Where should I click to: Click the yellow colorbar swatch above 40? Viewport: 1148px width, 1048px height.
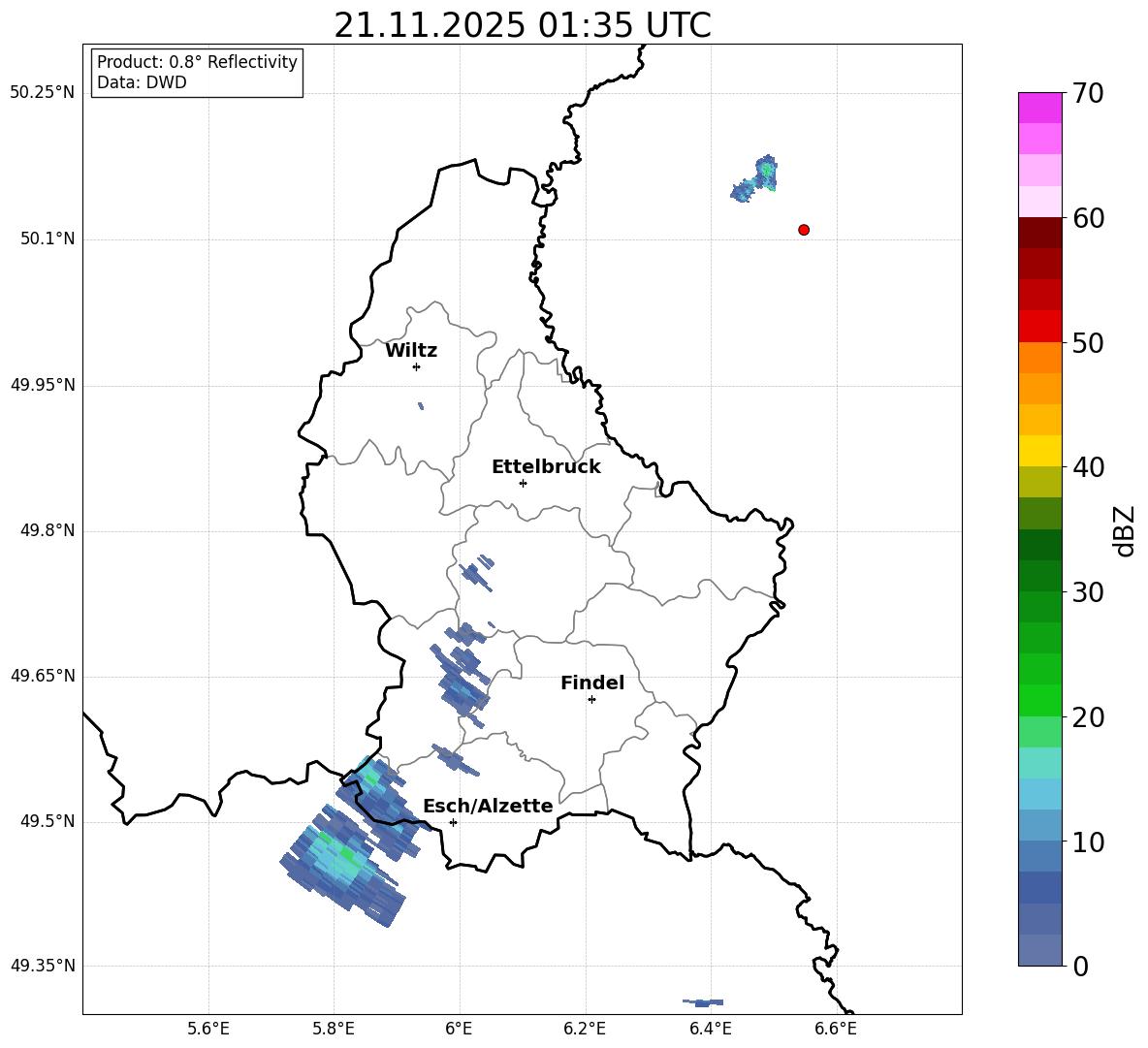(1039, 451)
